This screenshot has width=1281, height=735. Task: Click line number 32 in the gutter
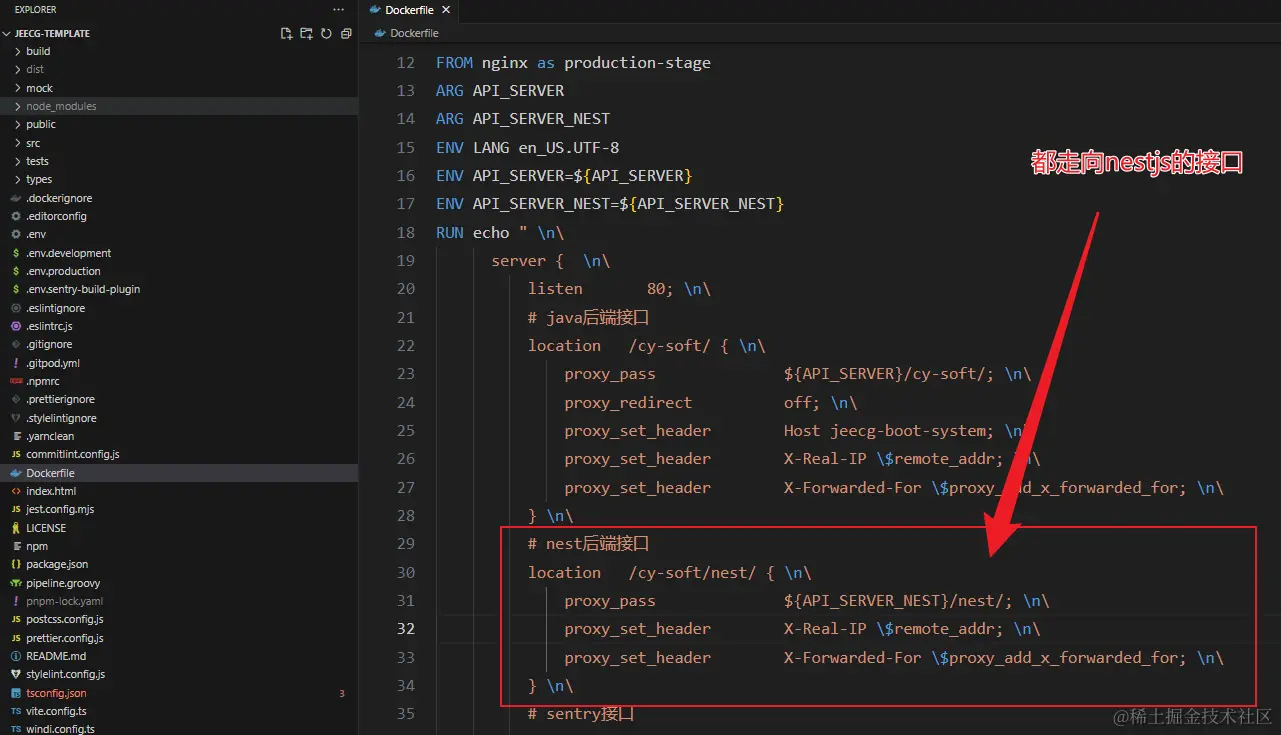pyautogui.click(x=405, y=629)
